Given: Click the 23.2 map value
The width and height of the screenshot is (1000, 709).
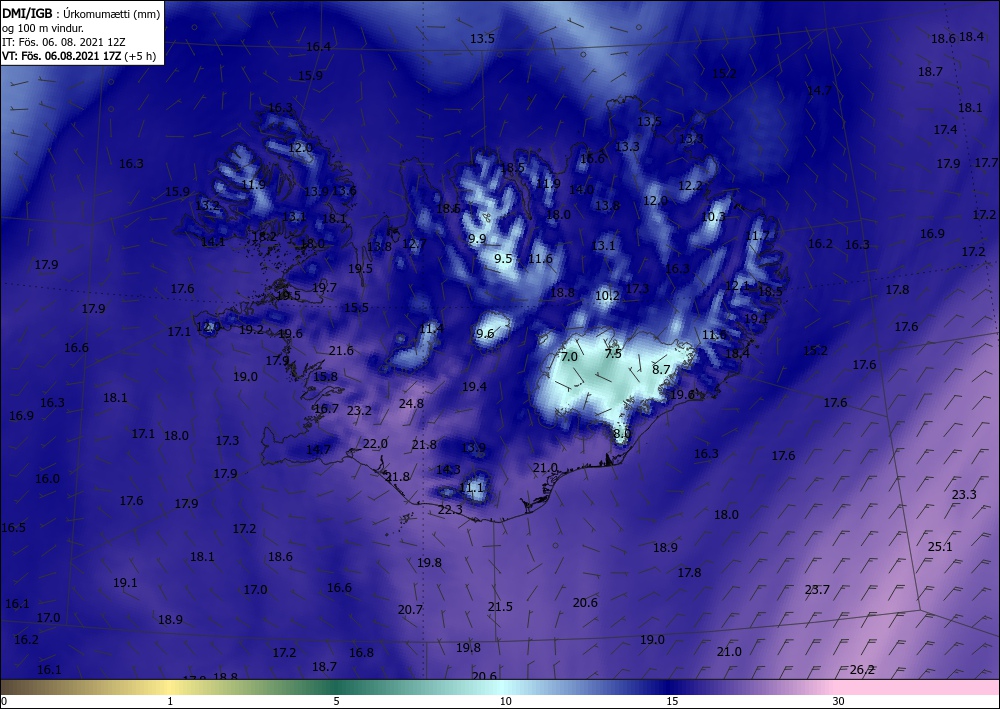Looking at the screenshot, I should click(359, 411).
